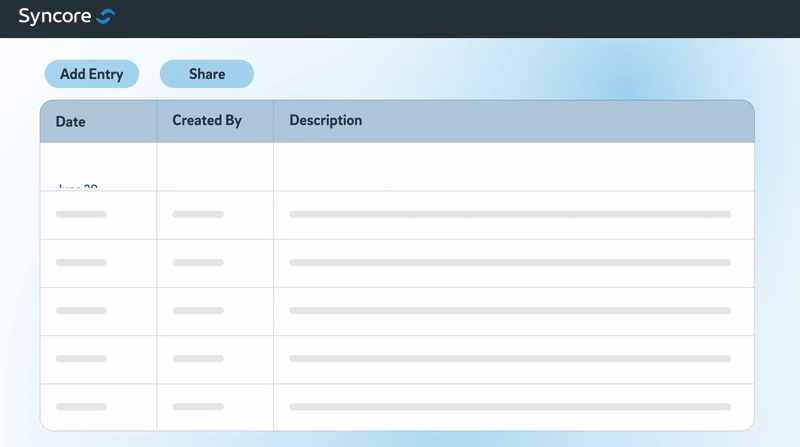This screenshot has height=447, width=800.
Task: Select the third placeholder row's Created By cell
Action: click(x=198, y=311)
